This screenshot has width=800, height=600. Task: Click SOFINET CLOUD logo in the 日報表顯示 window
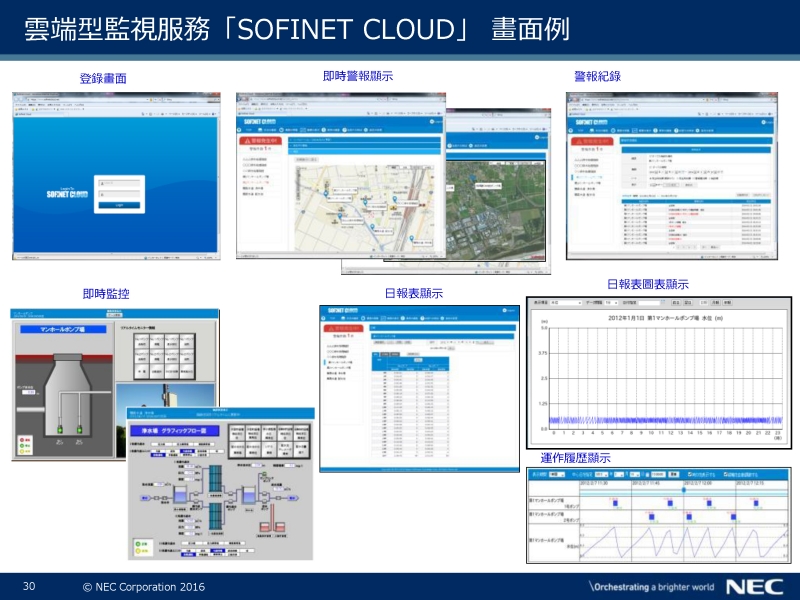point(343,310)
